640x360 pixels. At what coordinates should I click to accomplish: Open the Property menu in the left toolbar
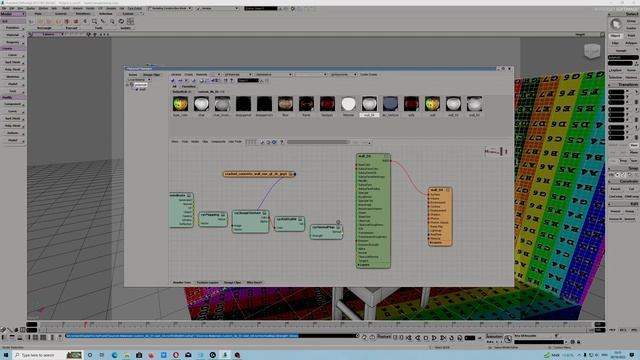(x=13, y=42)
